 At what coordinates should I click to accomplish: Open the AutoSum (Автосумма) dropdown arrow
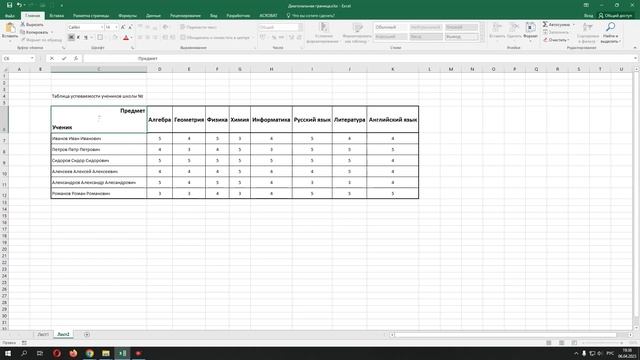(x=573, y=24)
